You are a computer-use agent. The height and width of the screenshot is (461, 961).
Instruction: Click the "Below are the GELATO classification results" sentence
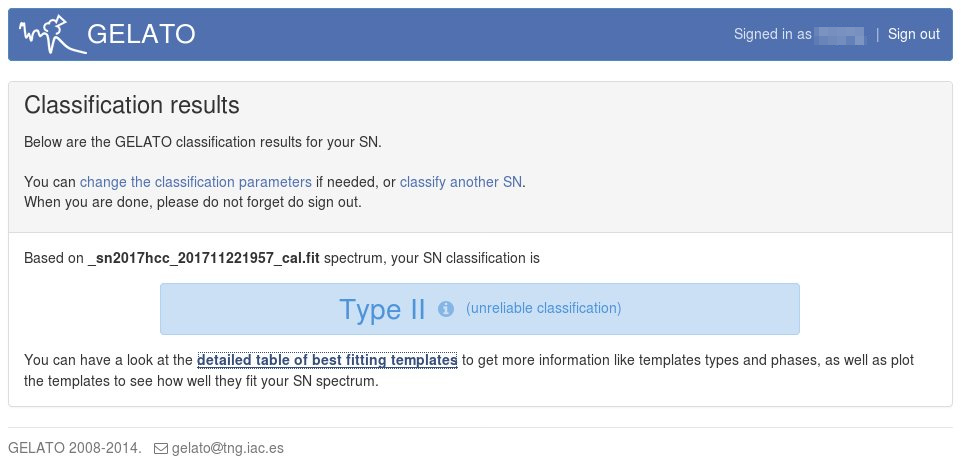pyautogui.click(x=202, y=142)
